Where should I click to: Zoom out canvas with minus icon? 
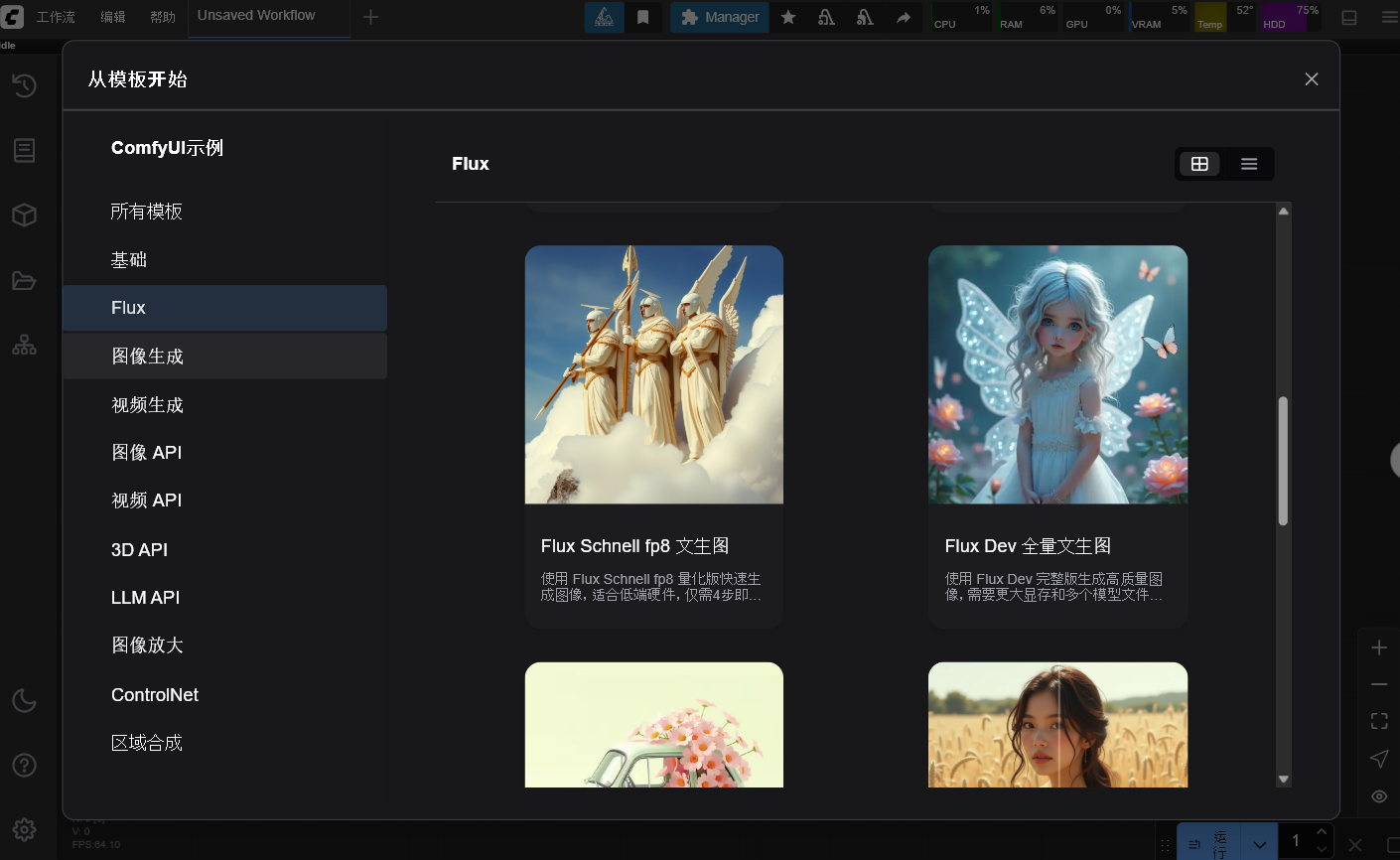1379,684
